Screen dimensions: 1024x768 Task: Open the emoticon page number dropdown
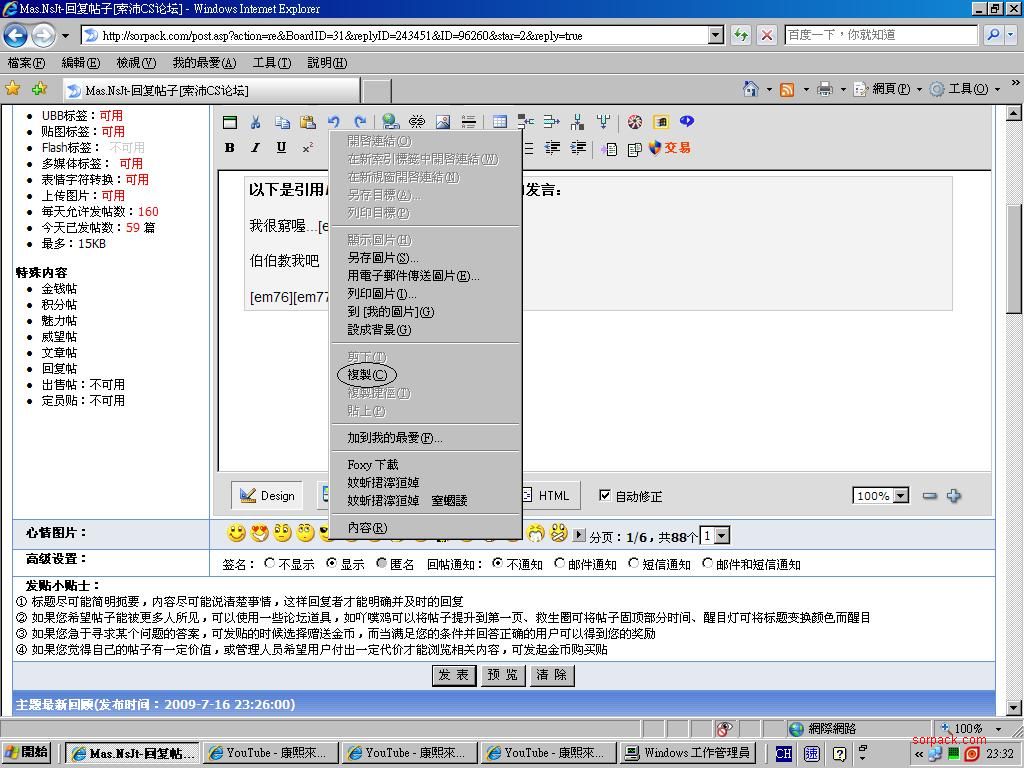coord(722,536)
